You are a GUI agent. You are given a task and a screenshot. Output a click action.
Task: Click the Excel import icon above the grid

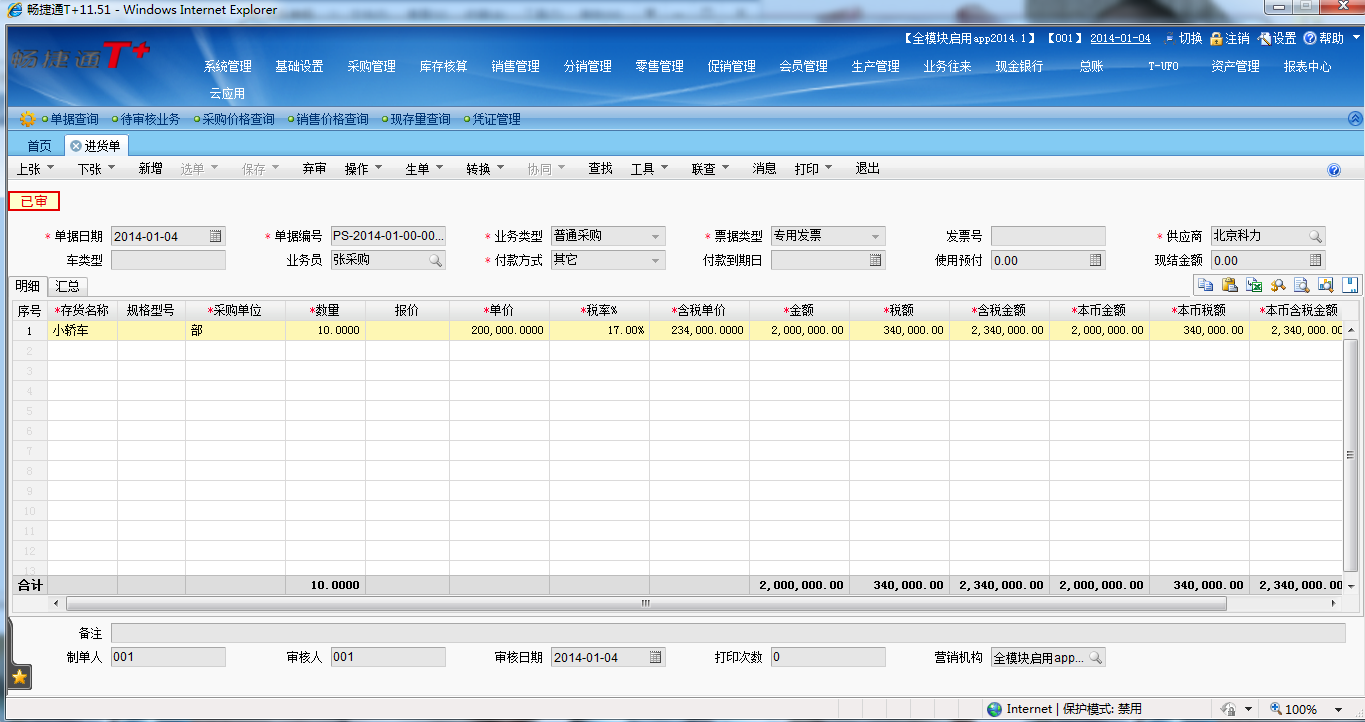(1253, 285)
